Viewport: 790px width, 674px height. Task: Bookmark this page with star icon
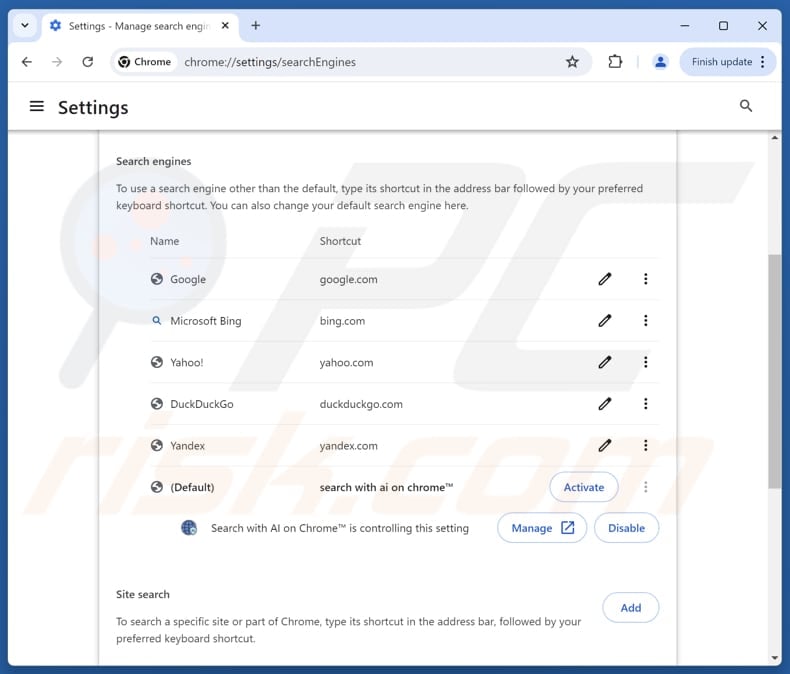572,62
